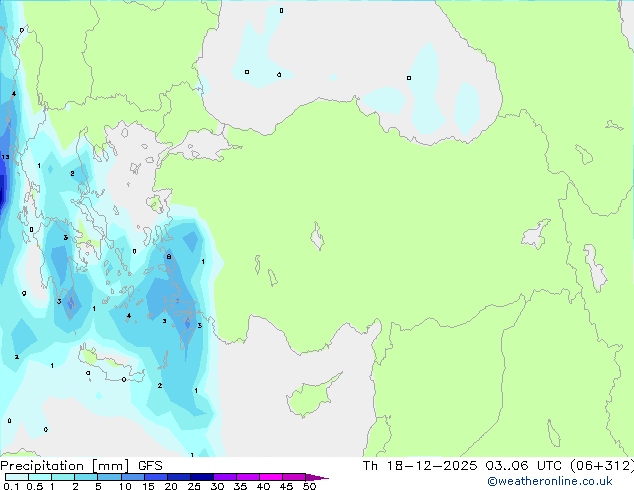Click the "20" legend label

click(x=171, y=486)
